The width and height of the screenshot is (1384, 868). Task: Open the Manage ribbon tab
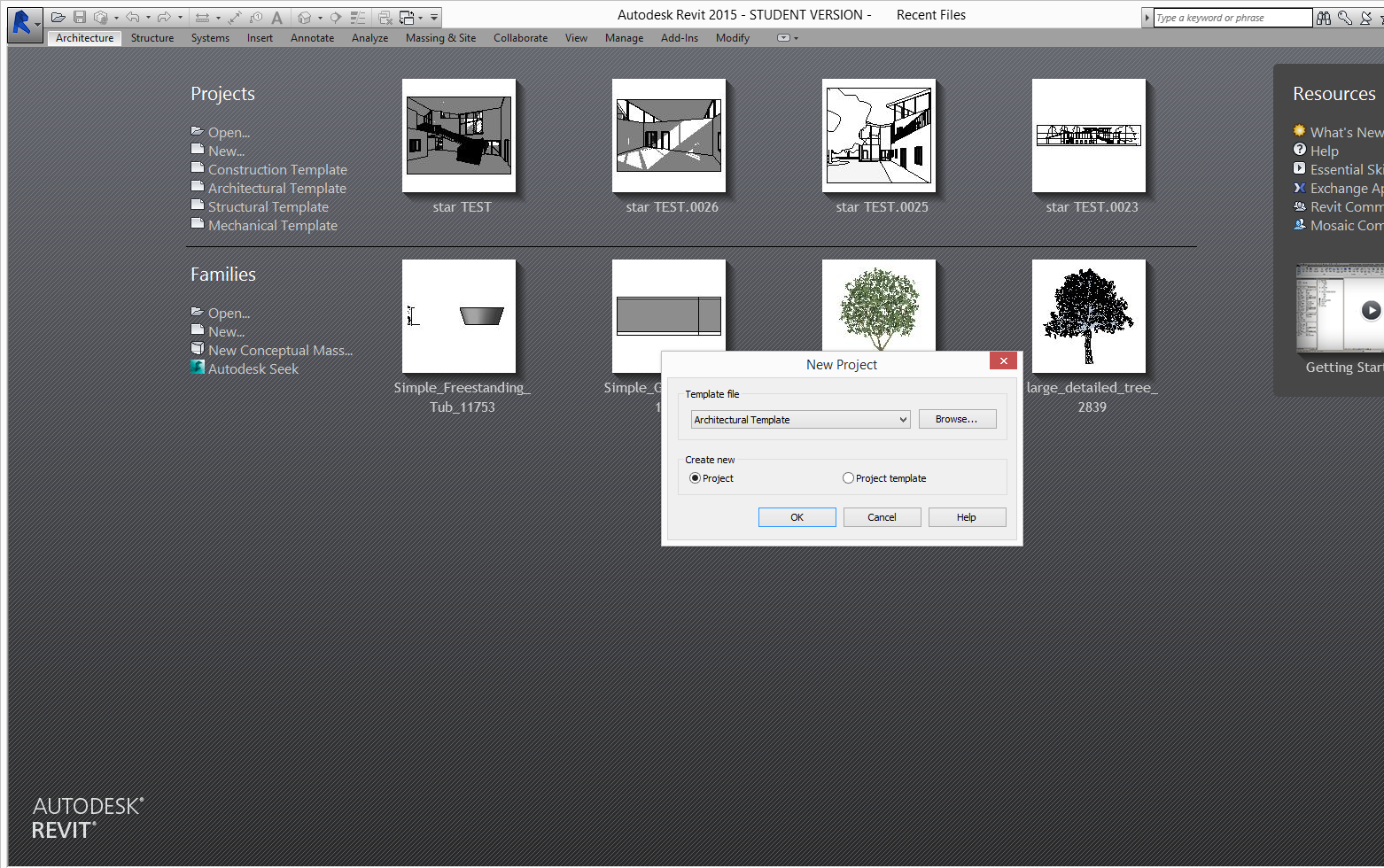click(x=624, y=38)
